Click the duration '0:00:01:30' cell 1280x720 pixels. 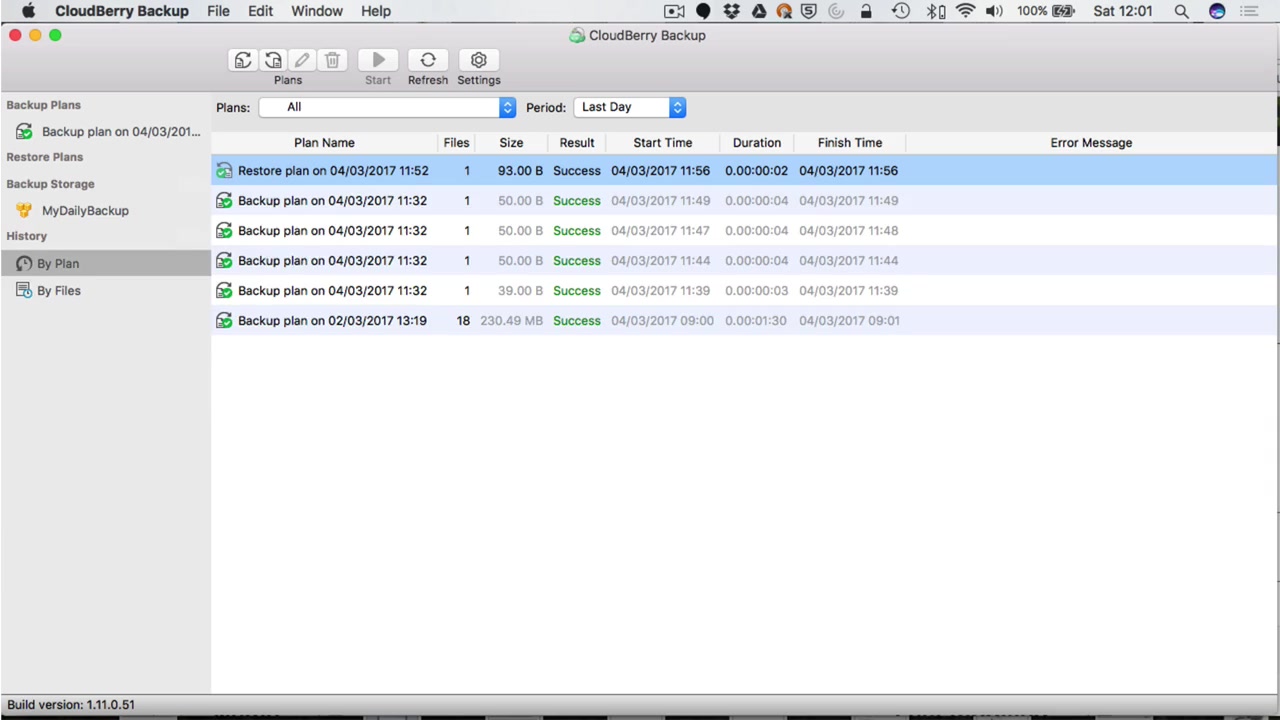[756, 321]
